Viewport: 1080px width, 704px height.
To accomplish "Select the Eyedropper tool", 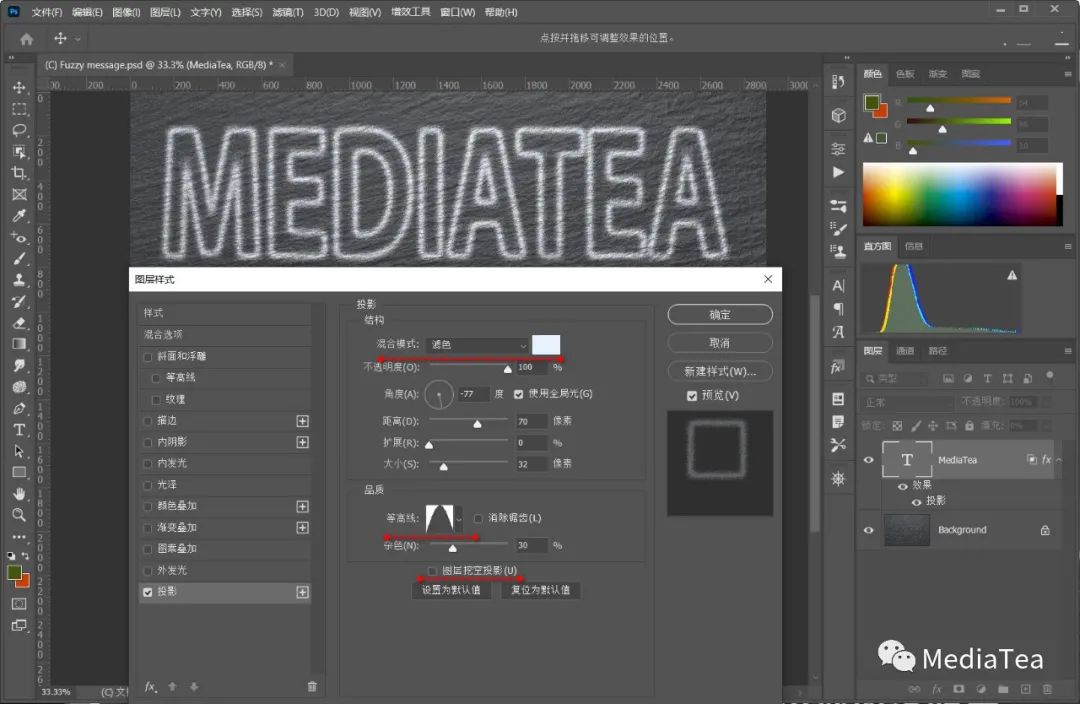I will (19, 216).
